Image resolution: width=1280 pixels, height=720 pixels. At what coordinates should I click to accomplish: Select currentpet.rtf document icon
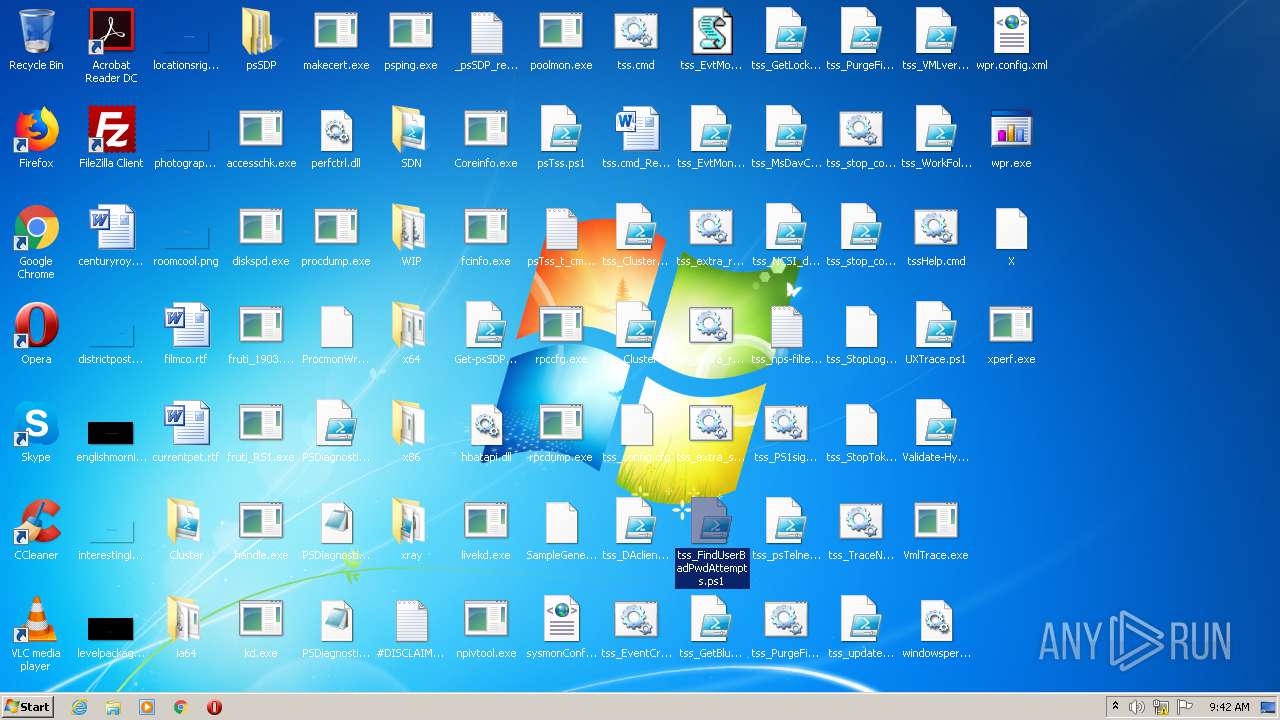pos(186,432)
